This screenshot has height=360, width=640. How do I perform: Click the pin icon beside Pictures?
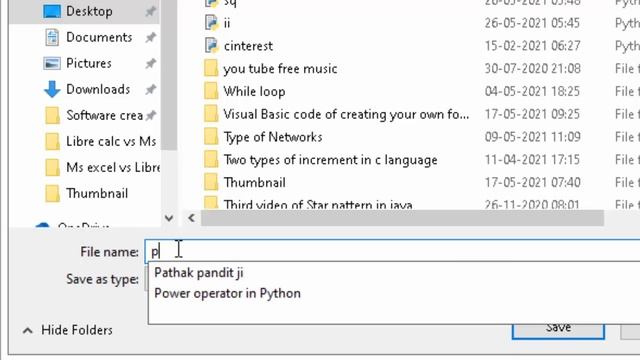(151, 64)
